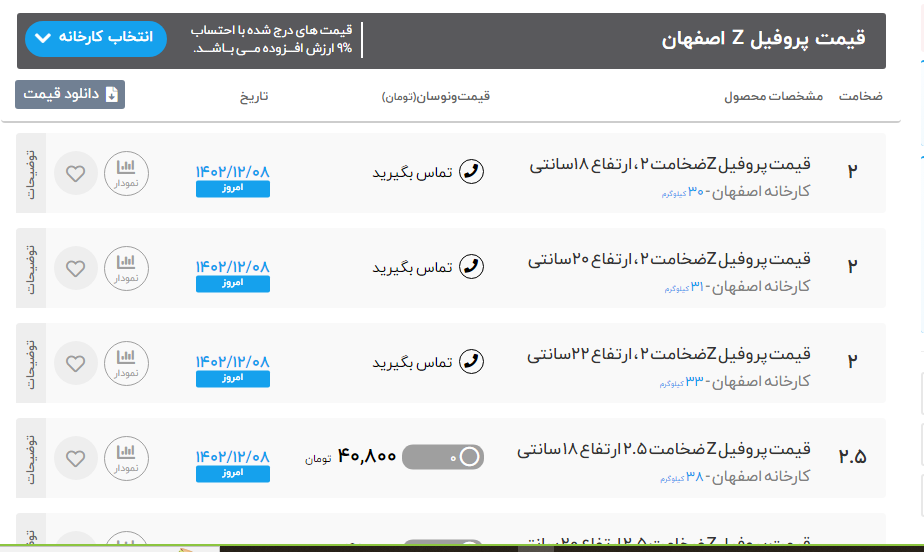Expand the توضیحات tab for the thickness 2.5 row
The image size is (924, 552).
point(30,458)
